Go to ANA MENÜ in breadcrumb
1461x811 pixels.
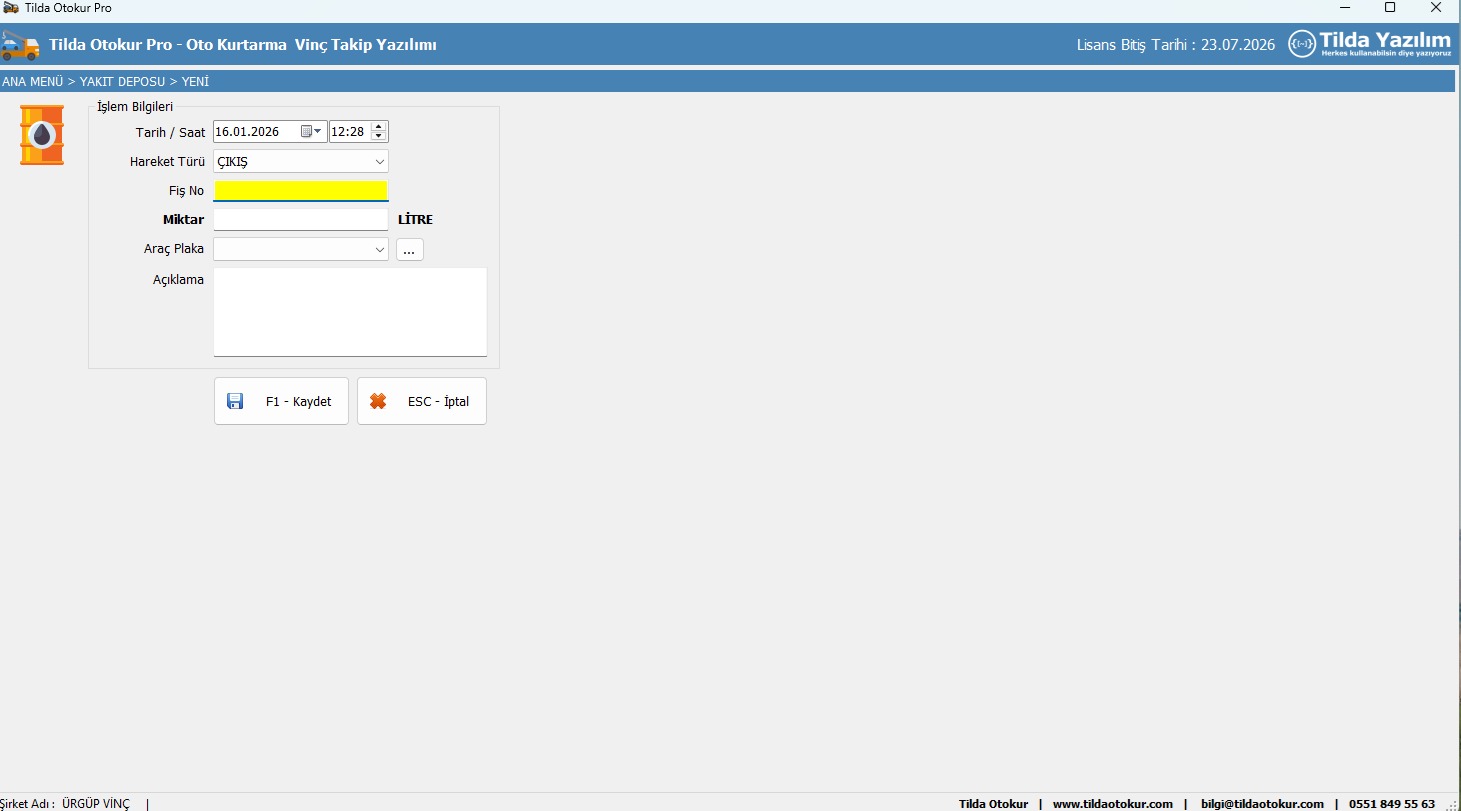click(x=33, y=82)
